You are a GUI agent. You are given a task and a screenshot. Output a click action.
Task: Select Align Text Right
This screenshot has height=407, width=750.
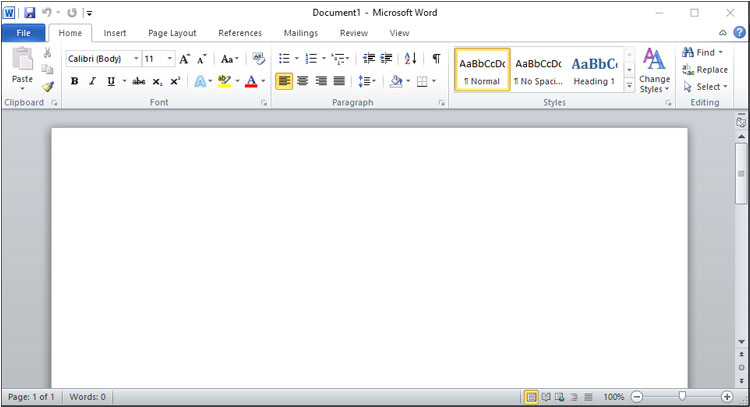321,81
